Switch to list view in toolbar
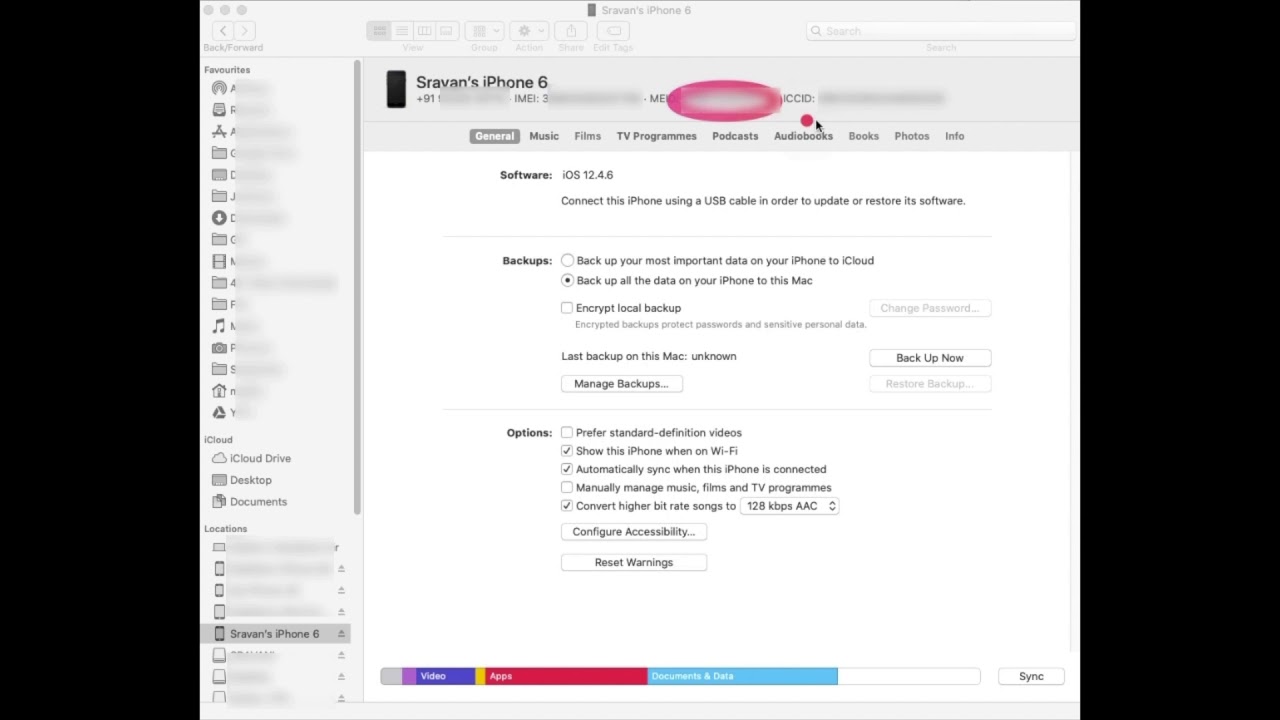The height and width of the screenshot is (720, 1280). coord(402,31)
